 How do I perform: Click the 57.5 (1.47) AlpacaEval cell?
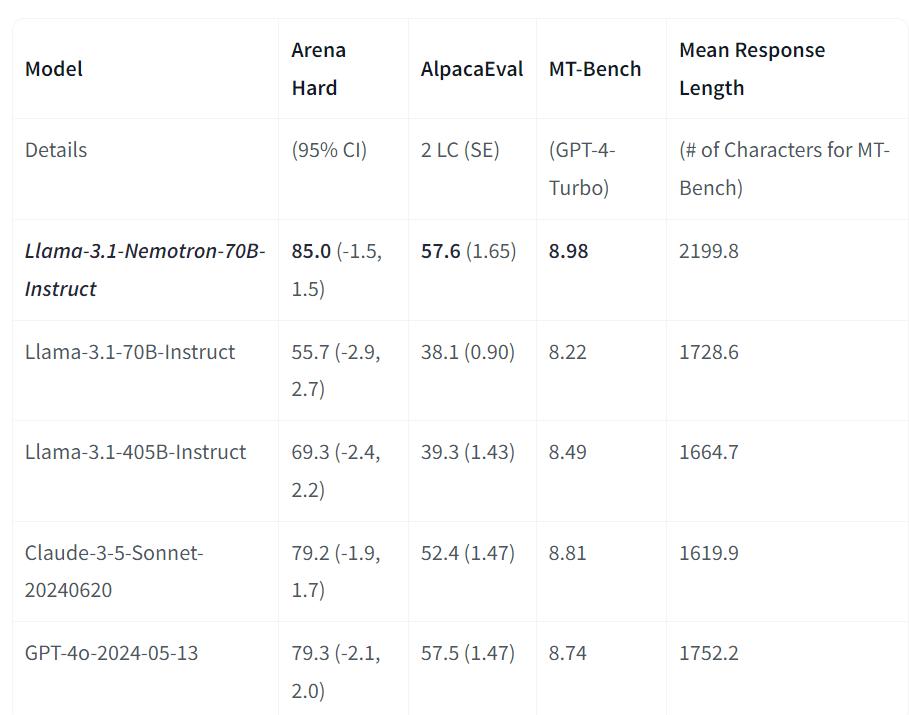[x=467, y=653]
